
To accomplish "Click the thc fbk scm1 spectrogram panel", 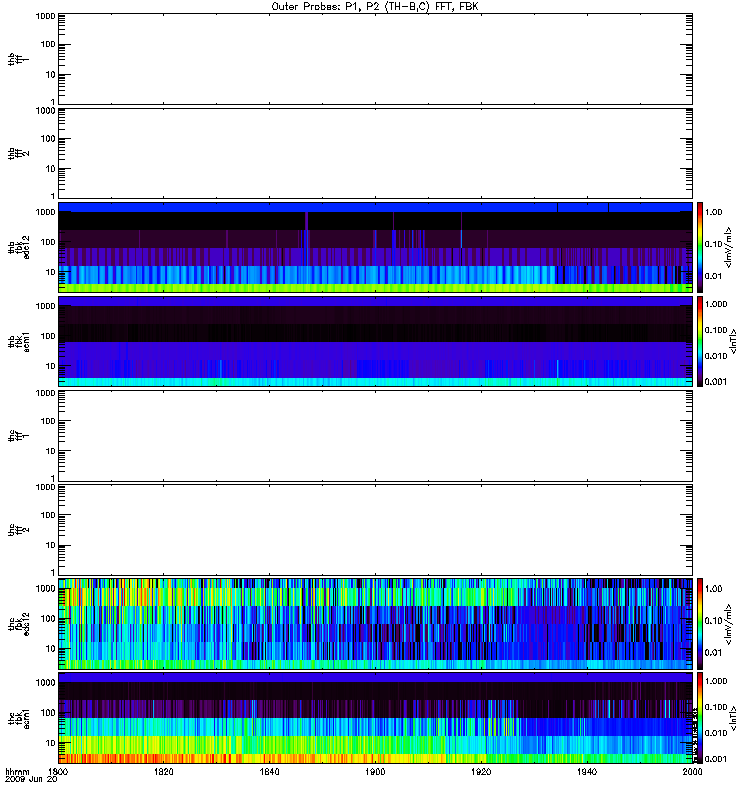I will [376, 718].
